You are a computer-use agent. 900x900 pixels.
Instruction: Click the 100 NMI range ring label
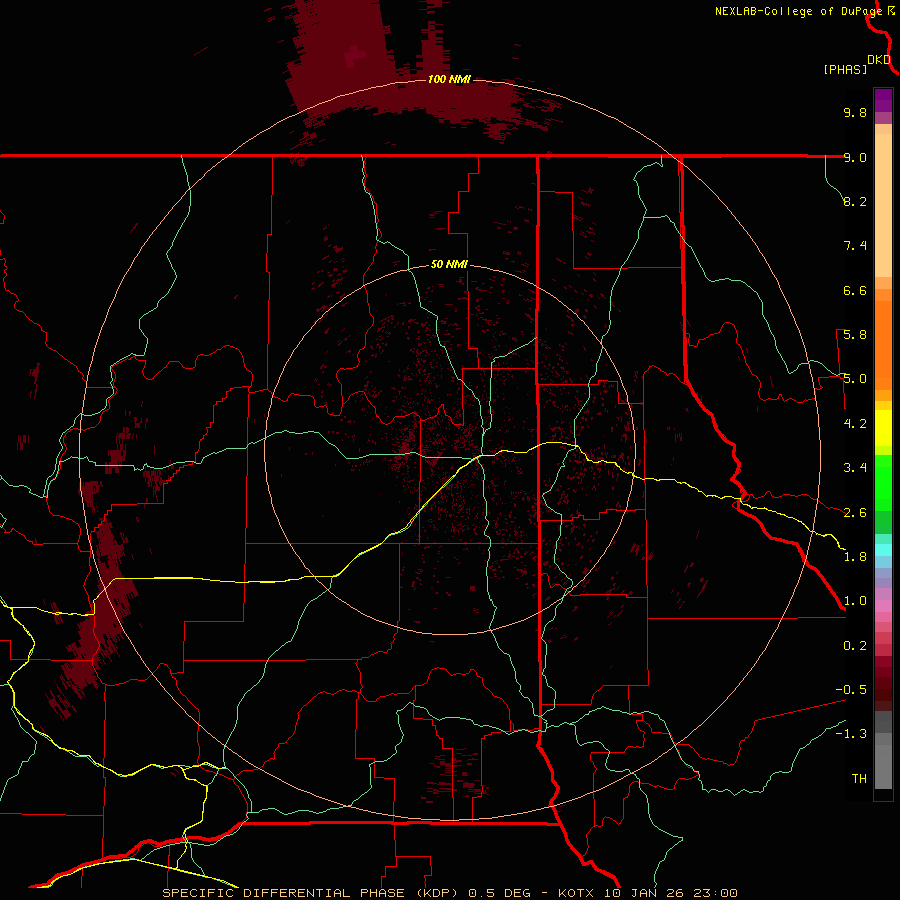(449, 79)
